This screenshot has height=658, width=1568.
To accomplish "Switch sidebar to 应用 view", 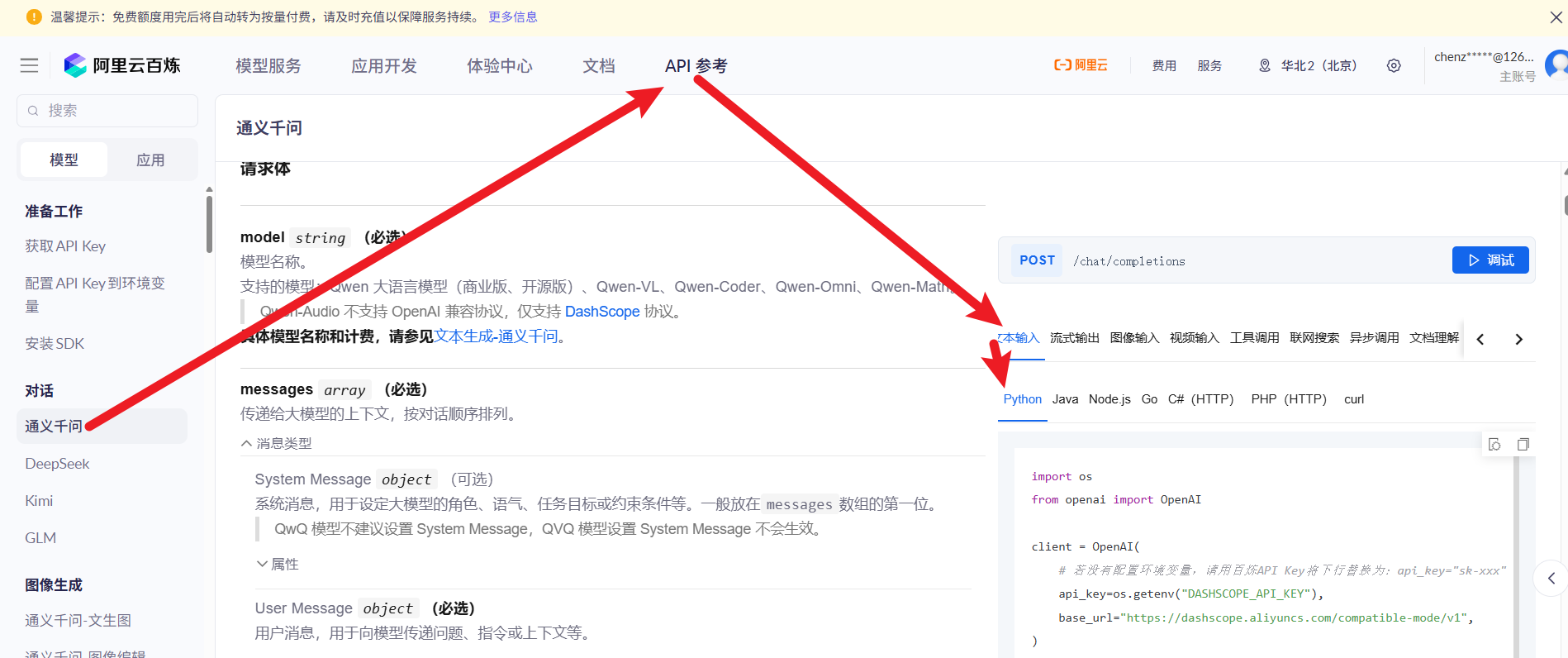I will [150, 160].
